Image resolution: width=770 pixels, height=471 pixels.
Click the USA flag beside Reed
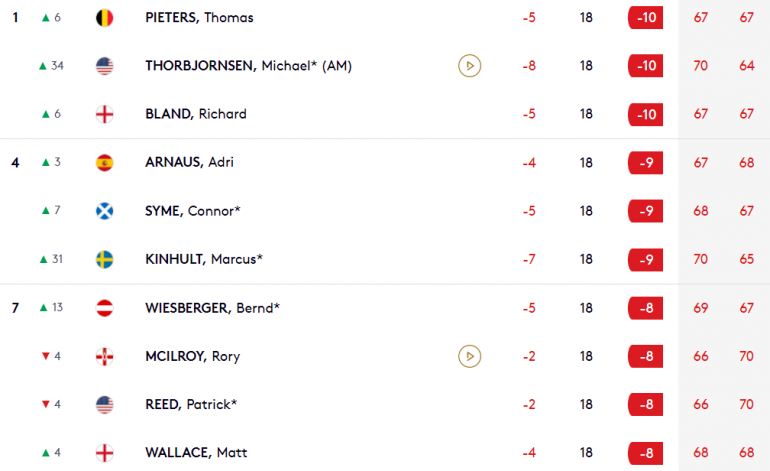(105, 404)
